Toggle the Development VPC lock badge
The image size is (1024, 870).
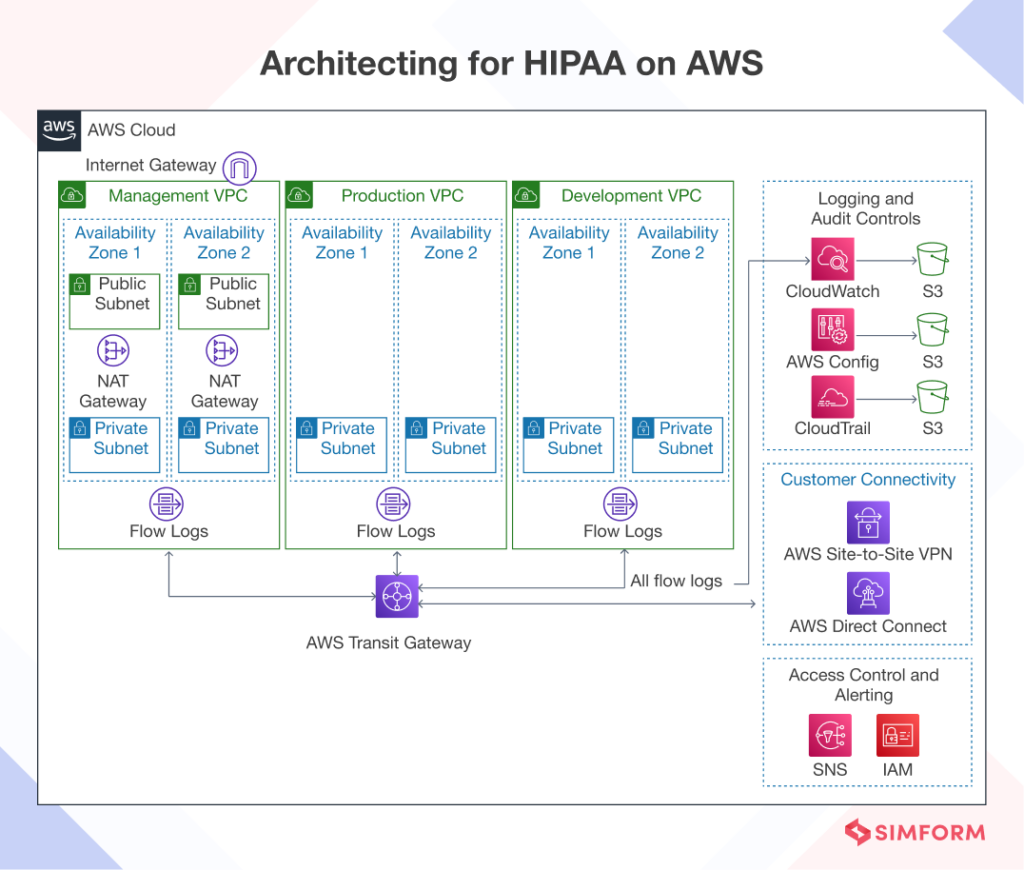[524, 194]
